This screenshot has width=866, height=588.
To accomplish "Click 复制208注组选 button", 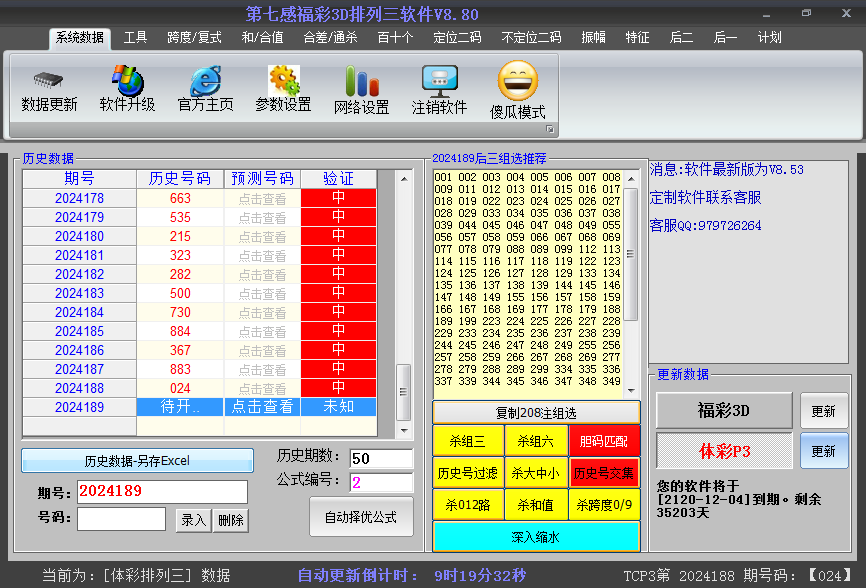I will (536, 413).
